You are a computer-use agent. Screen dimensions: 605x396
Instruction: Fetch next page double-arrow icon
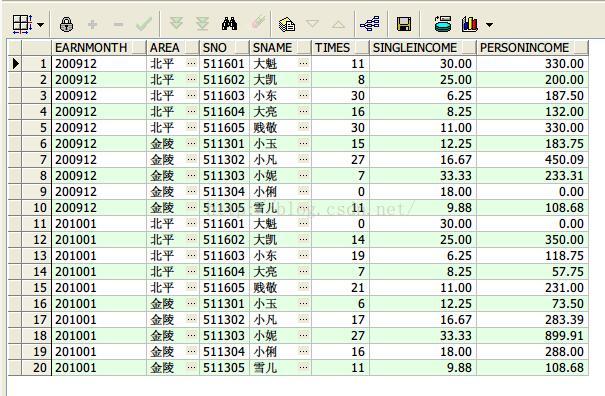click(176, 24)
